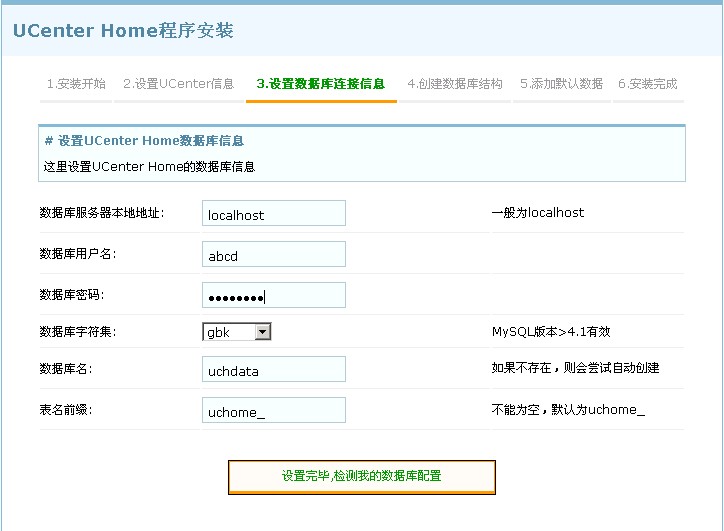Click the UCenter Home程序安装 title
Image resolution: width=724 pixels, height=531 pixels.
click(x=123, y=30)
